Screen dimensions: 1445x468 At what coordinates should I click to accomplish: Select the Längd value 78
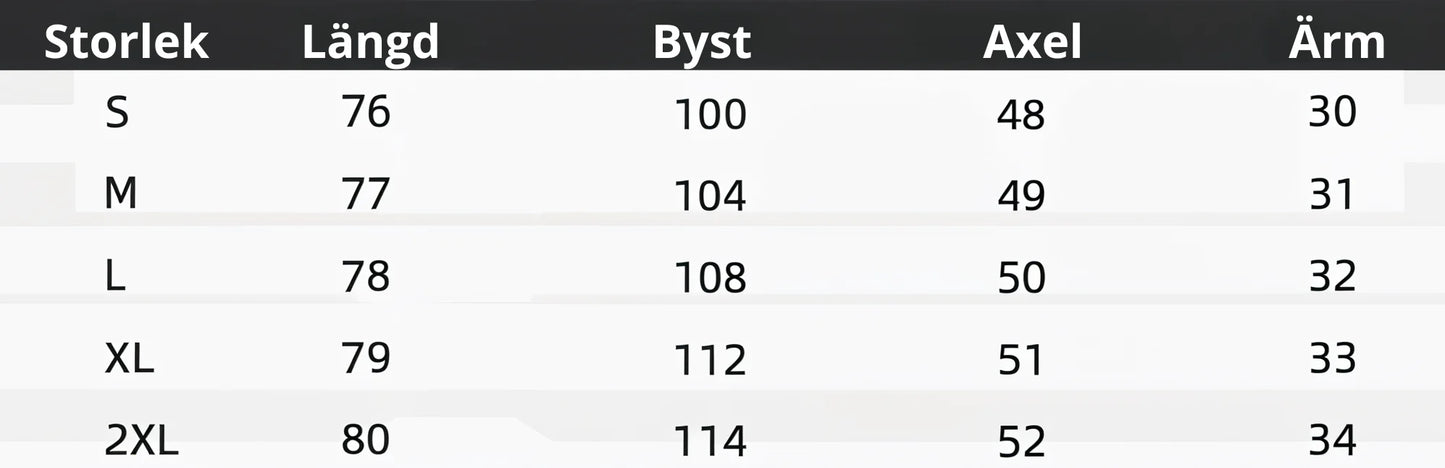click(x=365, y=276)
